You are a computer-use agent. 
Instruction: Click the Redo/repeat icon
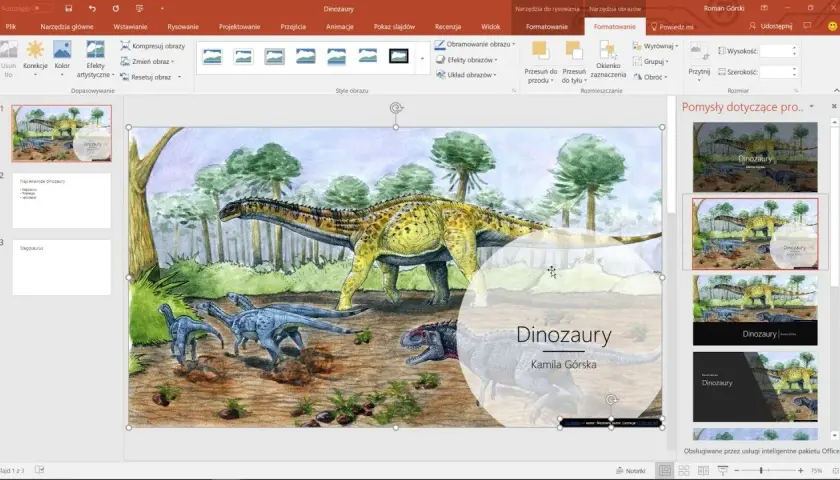[x=115, y=9]
